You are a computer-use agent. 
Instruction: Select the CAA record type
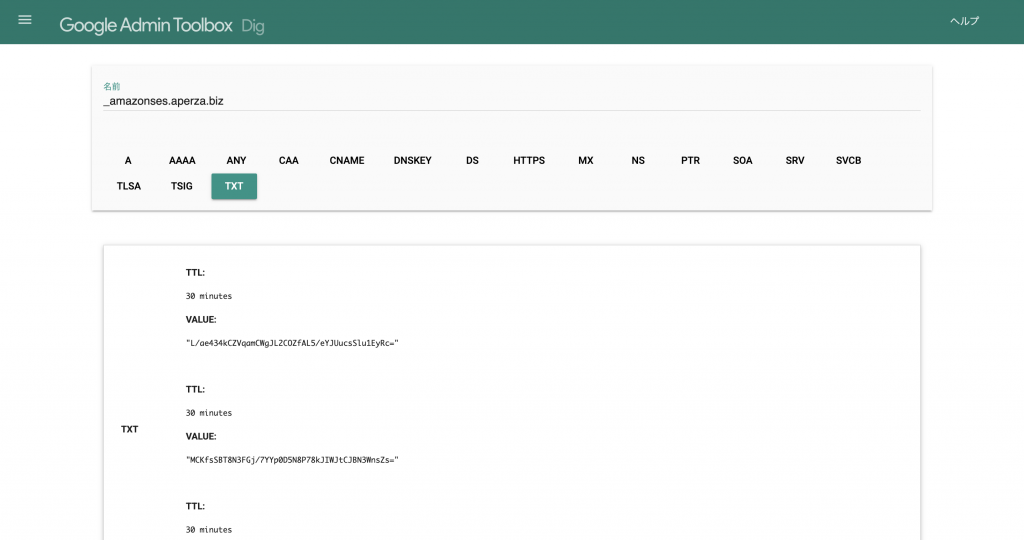point(288,160)
